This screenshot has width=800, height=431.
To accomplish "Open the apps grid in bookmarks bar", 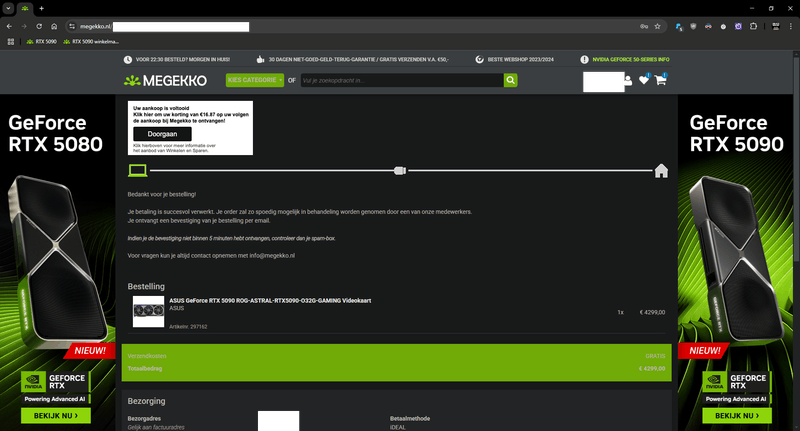I will pyautogui.click(x=10, y=41).
